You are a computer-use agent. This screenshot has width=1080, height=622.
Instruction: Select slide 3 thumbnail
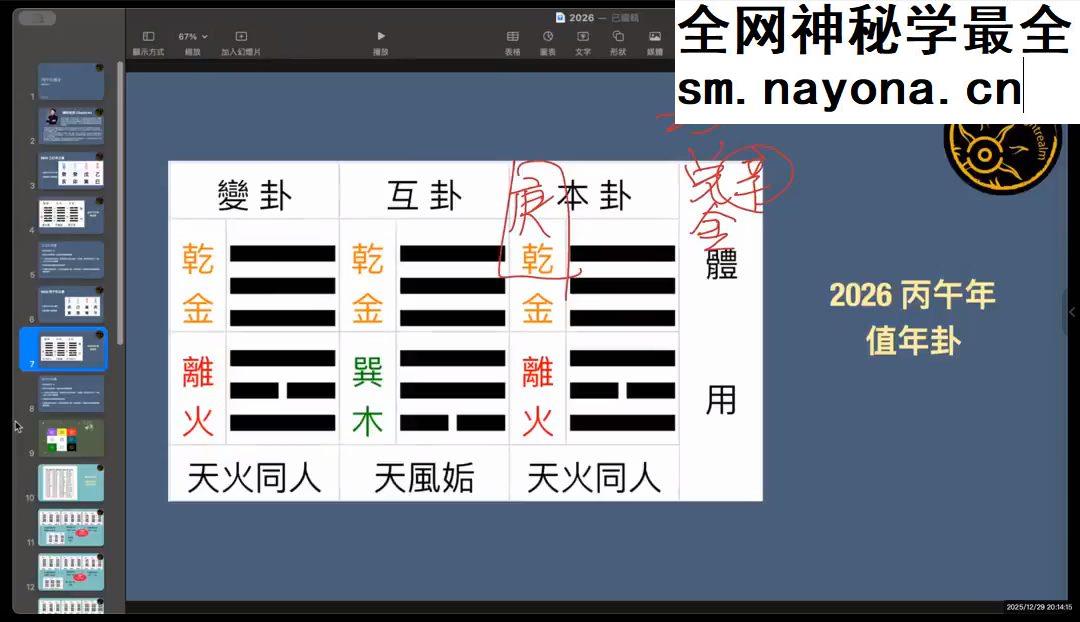(71, 170)
